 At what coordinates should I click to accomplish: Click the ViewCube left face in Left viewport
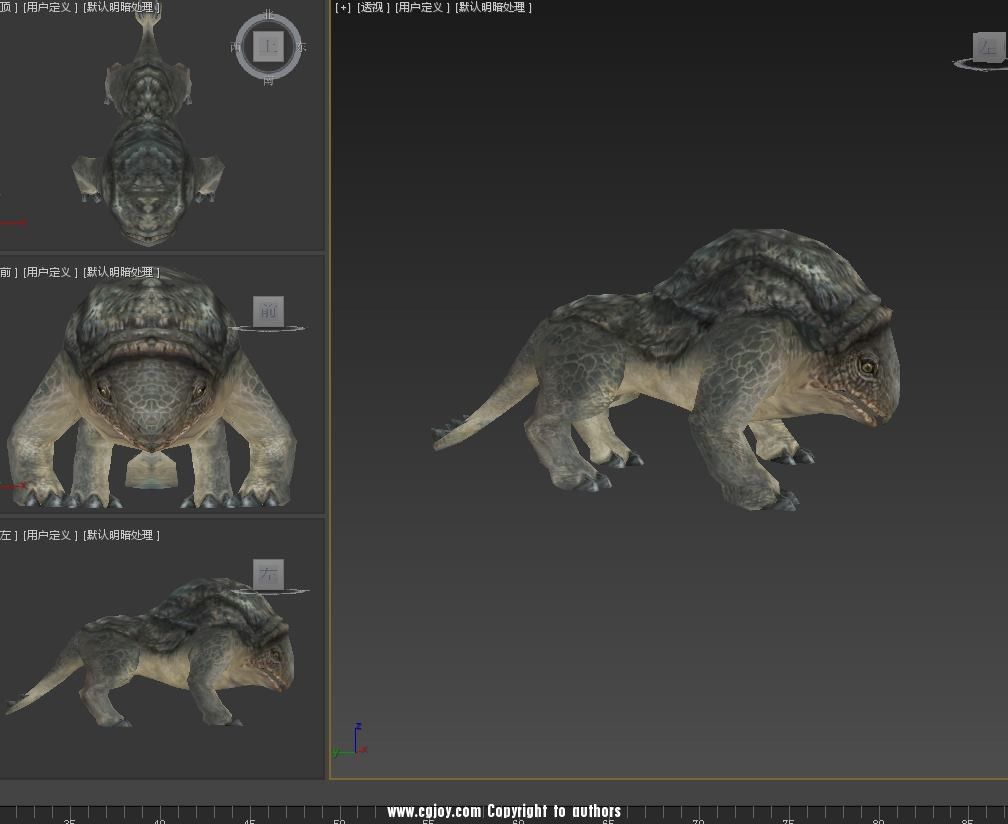click(x=268, y=575)
